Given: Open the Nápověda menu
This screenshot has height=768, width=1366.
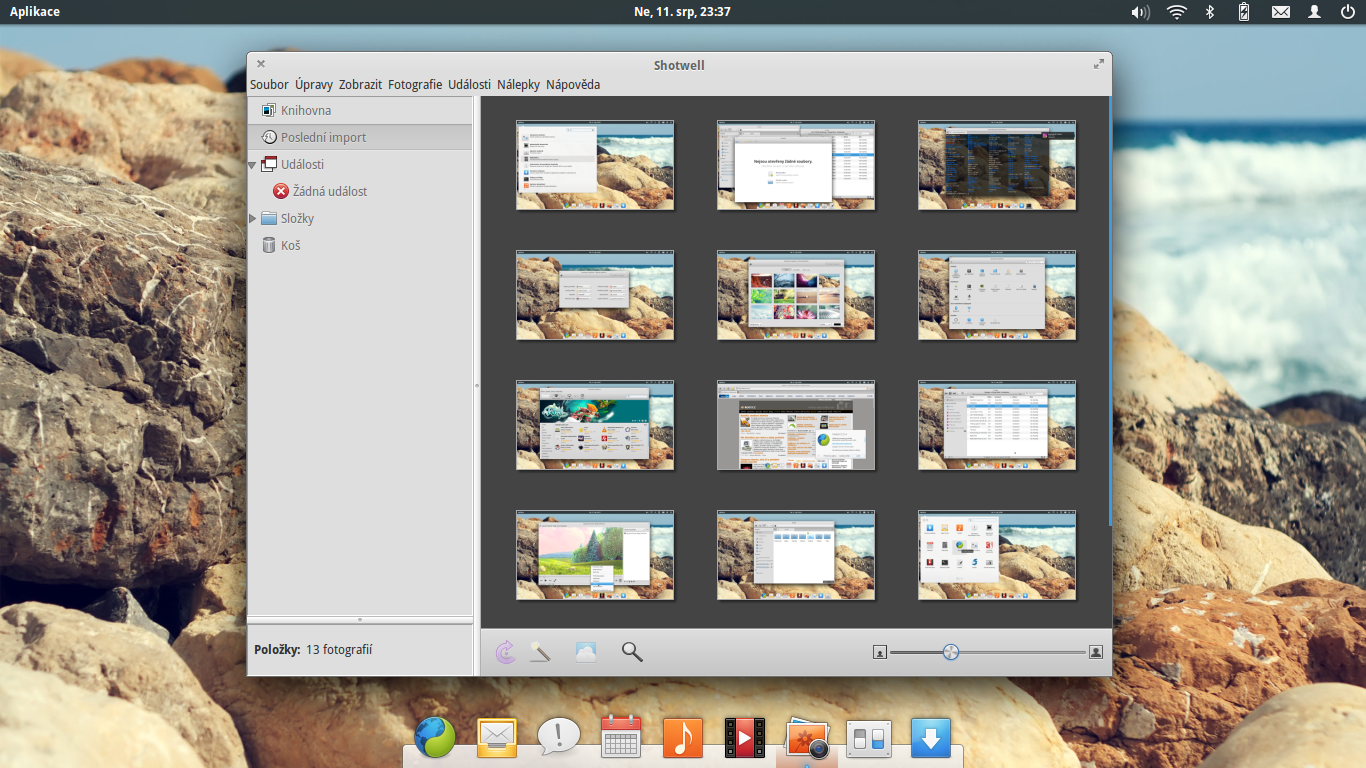Looking at the screenshot, I should pyautogui.click(x=571, y=85).
